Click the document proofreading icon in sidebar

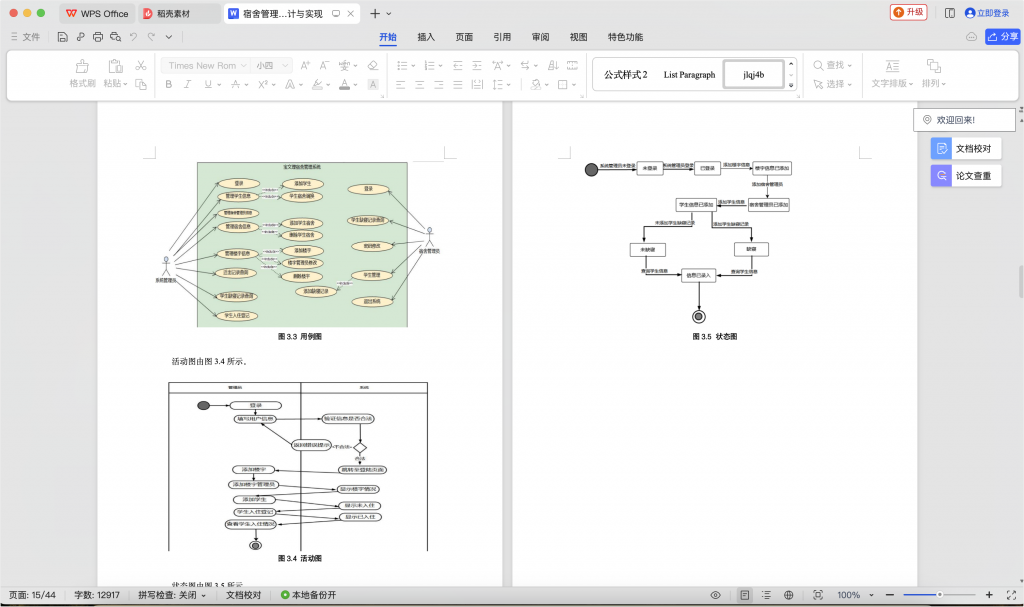[940, 148]
